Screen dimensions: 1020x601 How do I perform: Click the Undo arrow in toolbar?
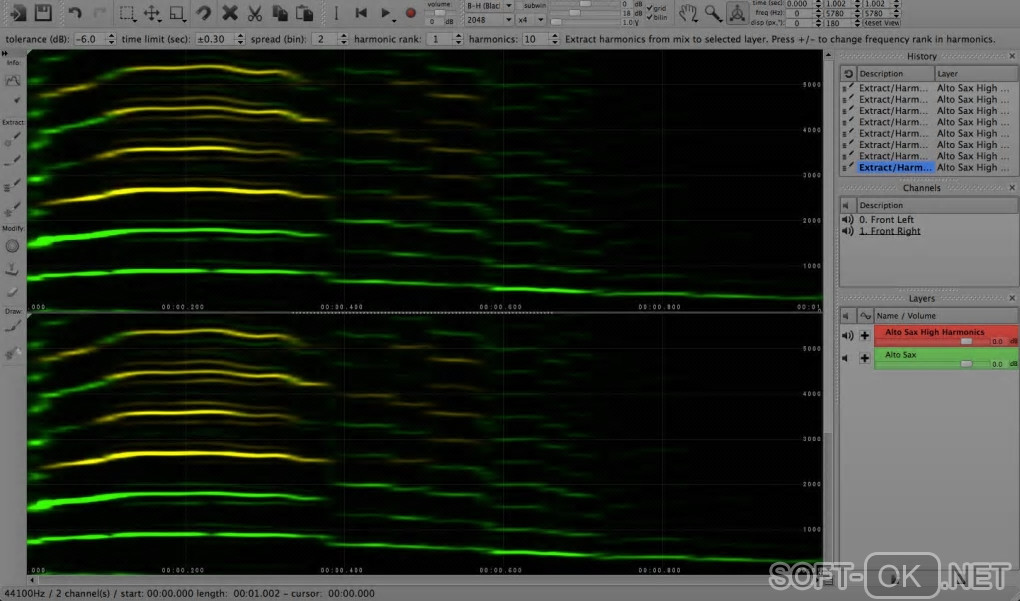click(75, 13)
